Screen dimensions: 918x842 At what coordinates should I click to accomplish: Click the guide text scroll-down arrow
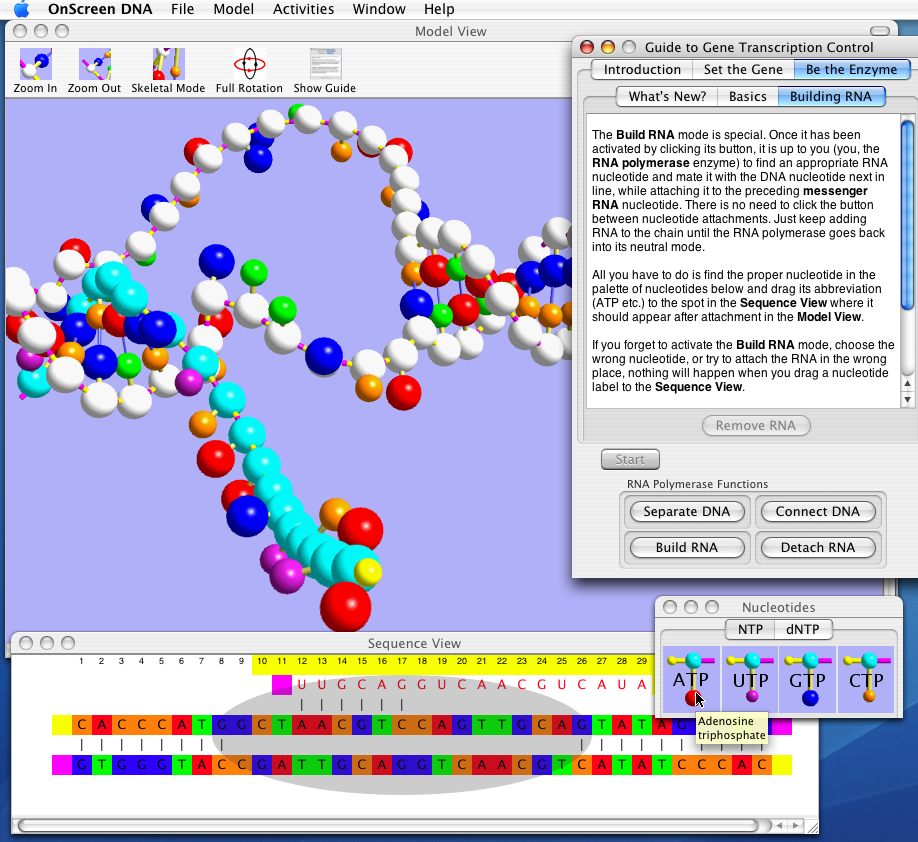click(x=907, y=399)
